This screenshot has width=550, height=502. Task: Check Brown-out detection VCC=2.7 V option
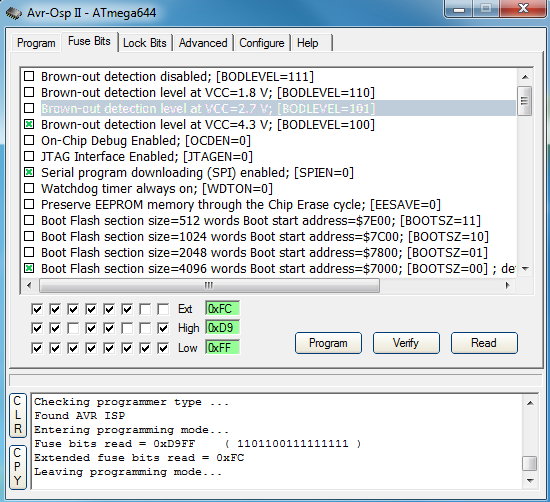pyautogui.click(x=29, y=108)
